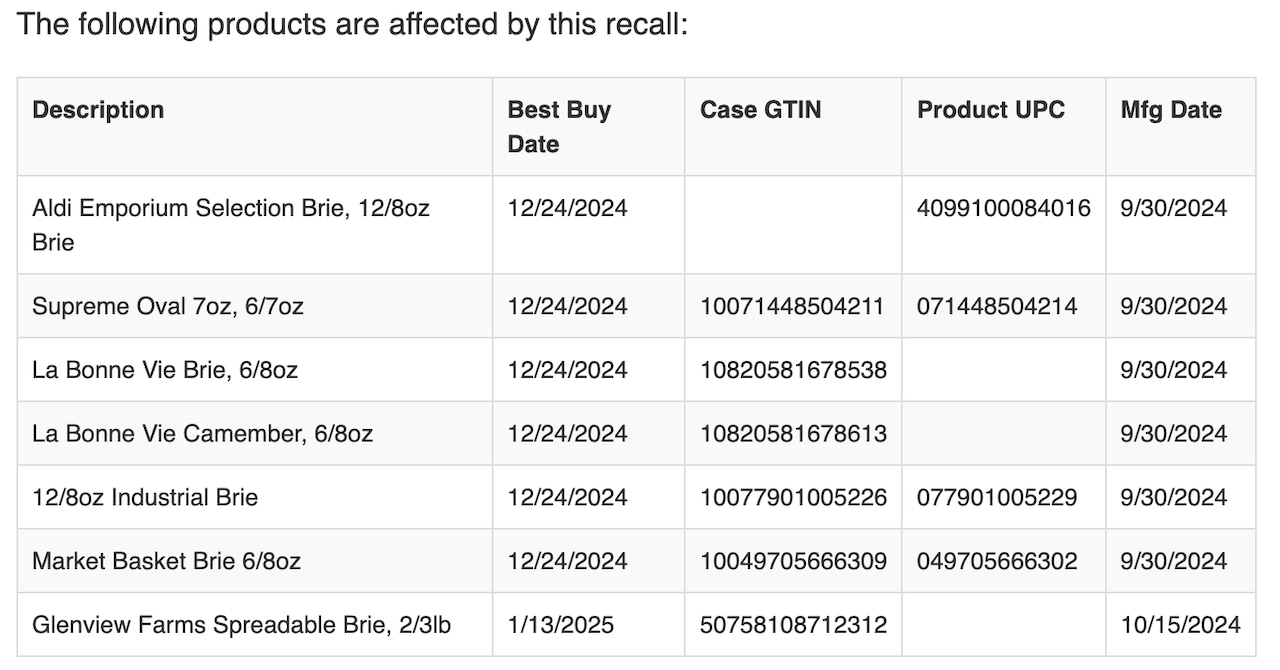The width and height of the screenshot is (1280, 670).
Task: Select Case GTIN 10820581678538
Action: pos(793,370)
